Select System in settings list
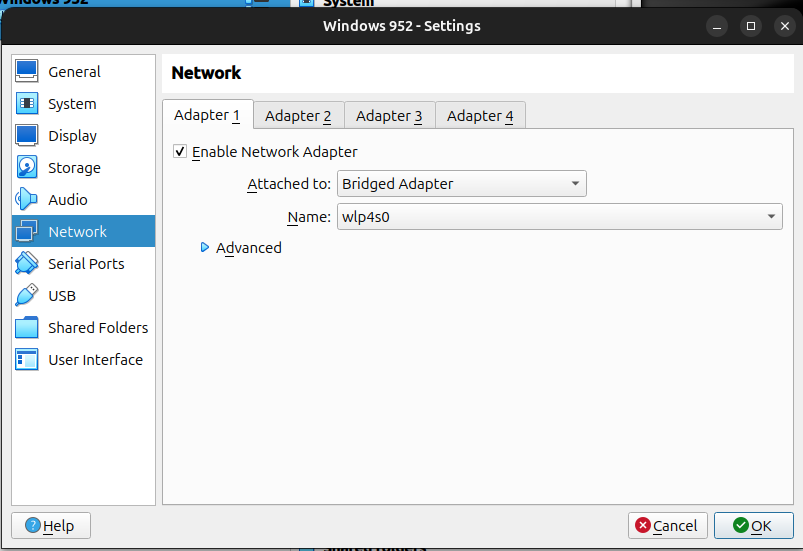Screen dimensions: 803x551 pos(83,103)
